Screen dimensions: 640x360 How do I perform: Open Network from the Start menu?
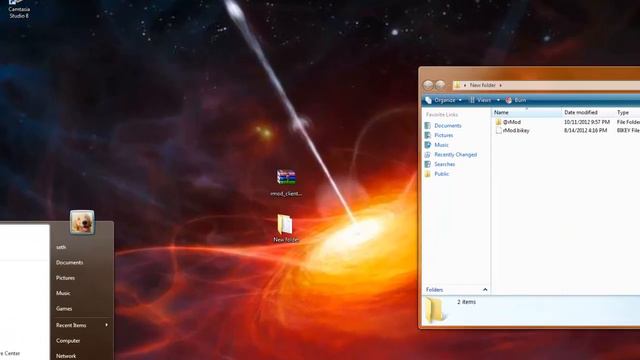coord(66,356)
